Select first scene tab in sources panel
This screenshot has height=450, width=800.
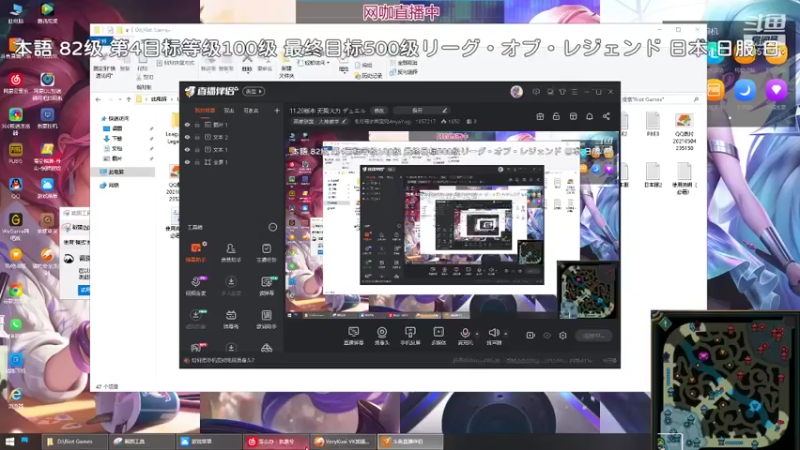click(x=205, y=110)
